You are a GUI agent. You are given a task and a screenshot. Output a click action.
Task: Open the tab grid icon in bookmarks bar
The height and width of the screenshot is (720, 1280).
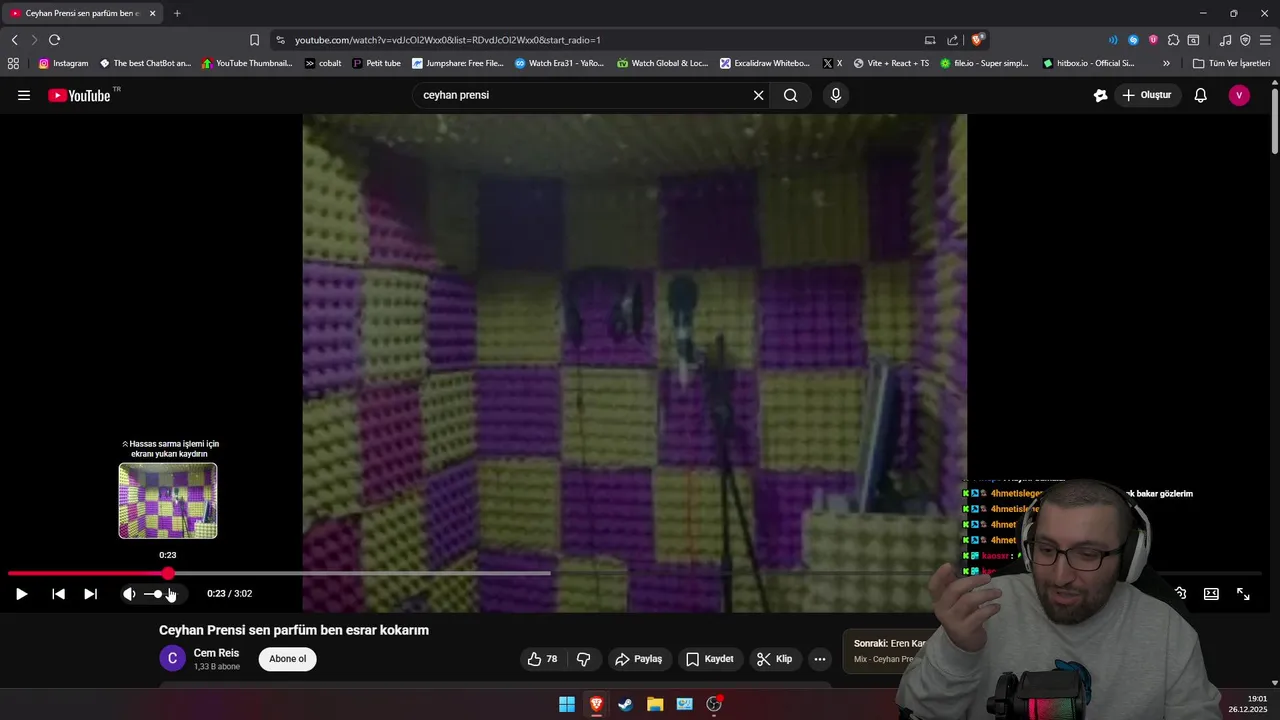click(13, 63)
